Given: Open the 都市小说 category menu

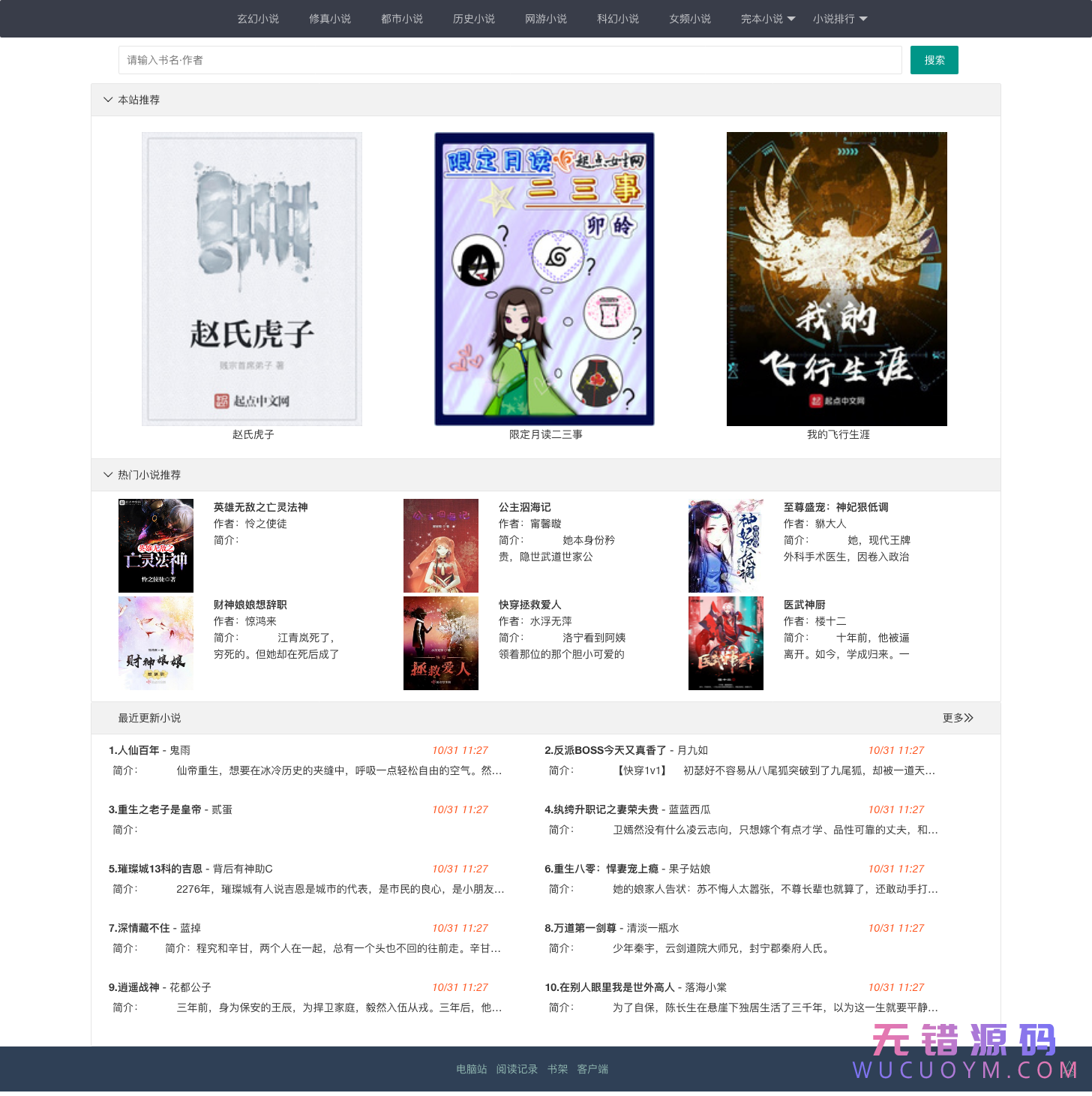Looking at the screenshot, I should pyautogui.click(x=402, y=19).
